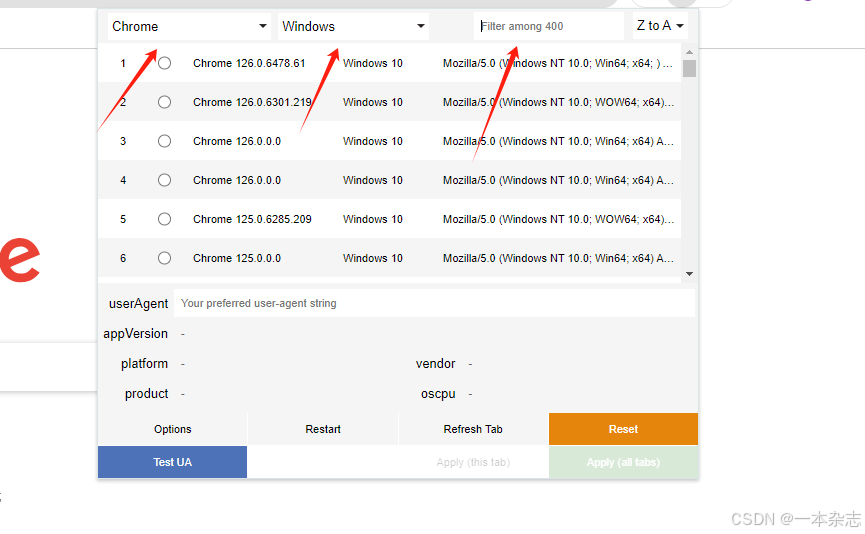This screenshot has width=865, height=534.
Task: Click the Mozilla/5.0 string in row 6
Action: 558,258
